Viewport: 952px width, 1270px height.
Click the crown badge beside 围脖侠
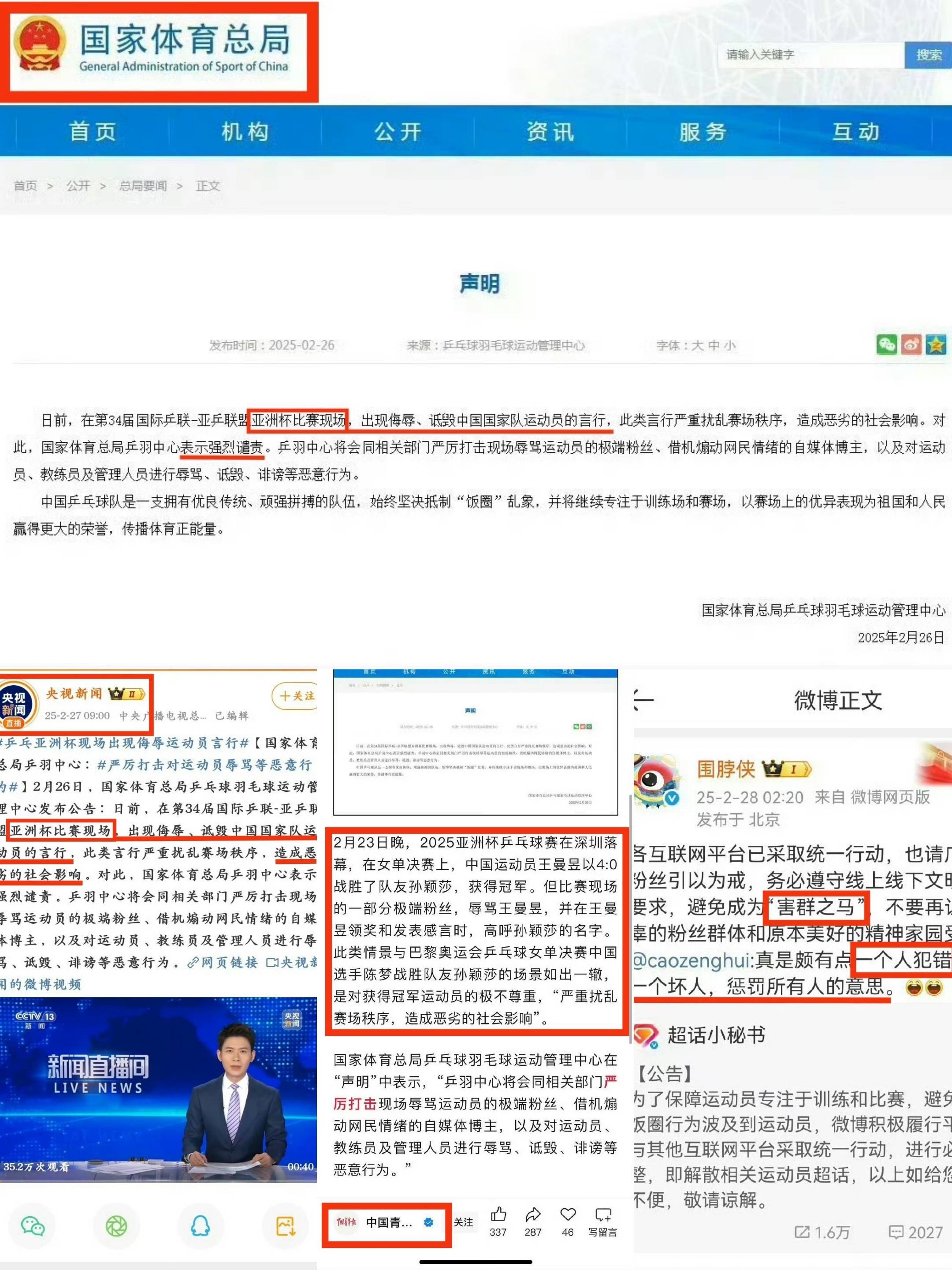click(786, 769)
